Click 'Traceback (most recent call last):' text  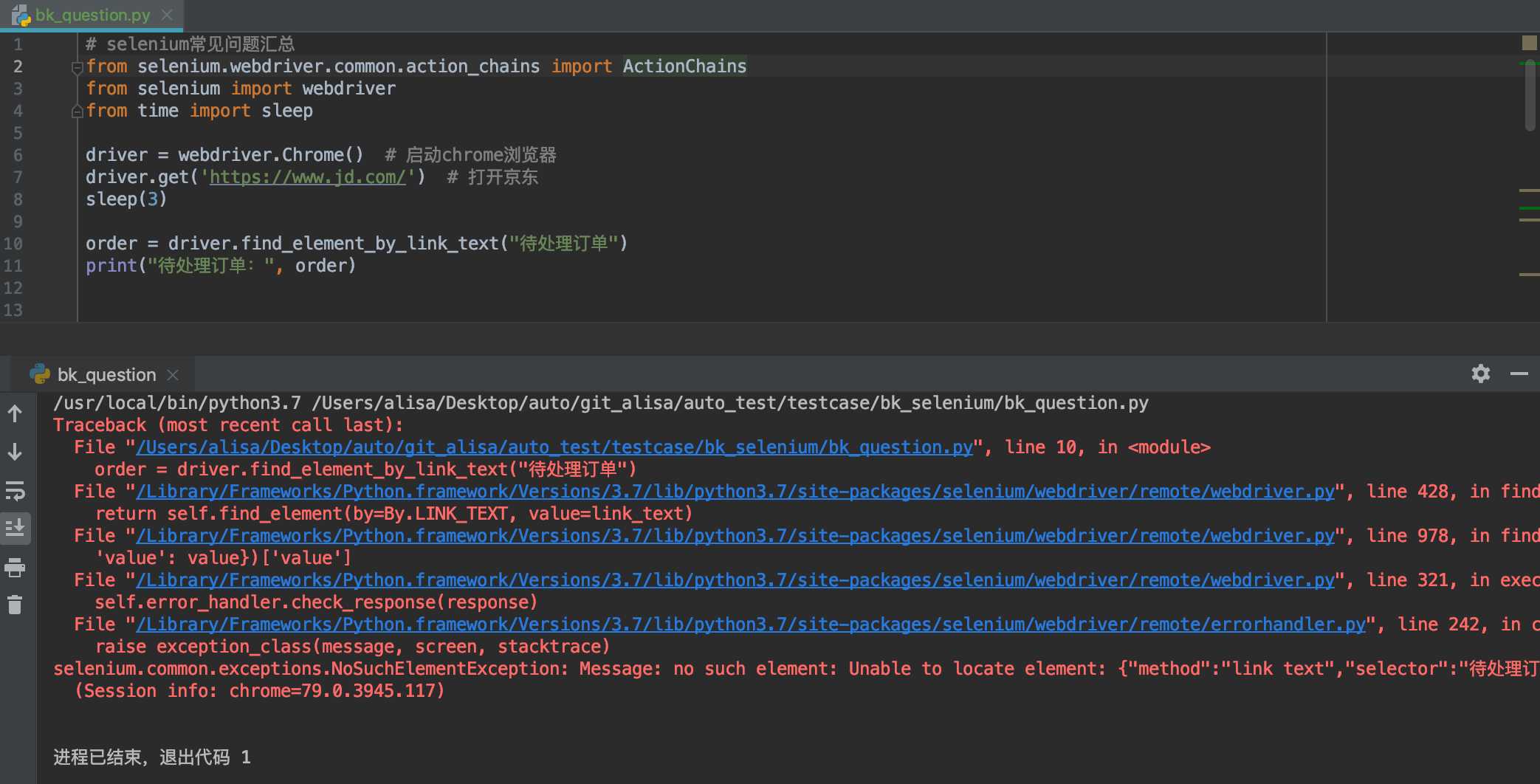(228, 425)
